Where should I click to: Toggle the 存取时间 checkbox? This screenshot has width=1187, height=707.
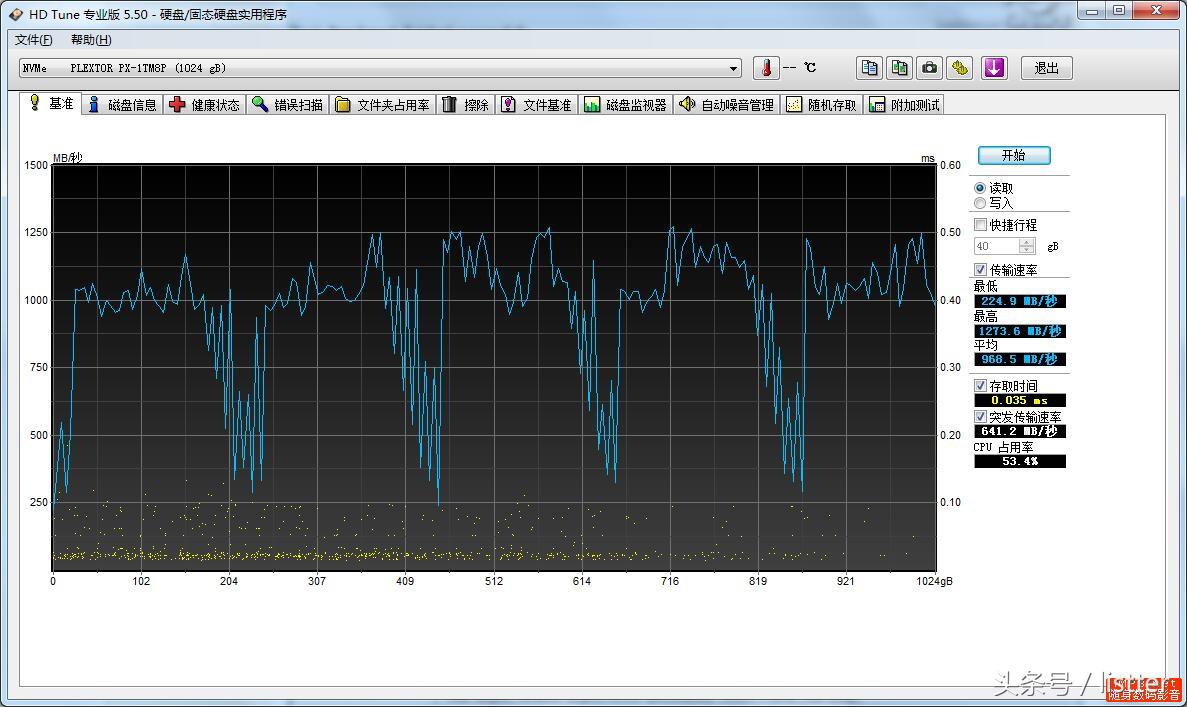980,386
